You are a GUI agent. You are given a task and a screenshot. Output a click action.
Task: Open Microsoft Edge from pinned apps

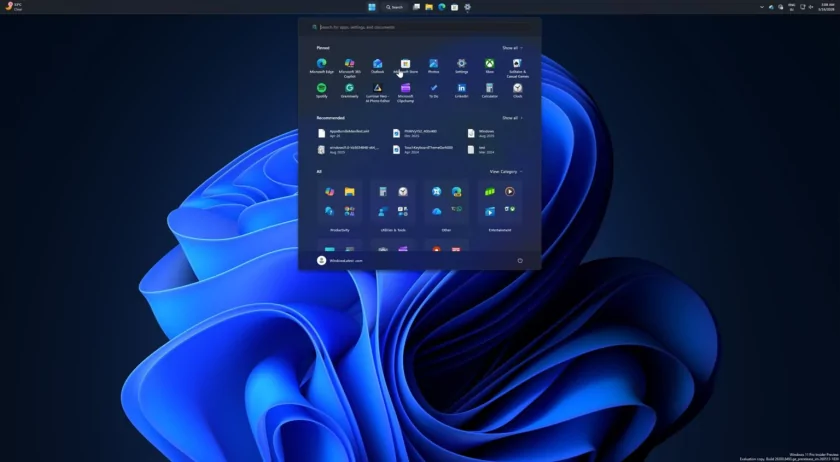[321, 66]
